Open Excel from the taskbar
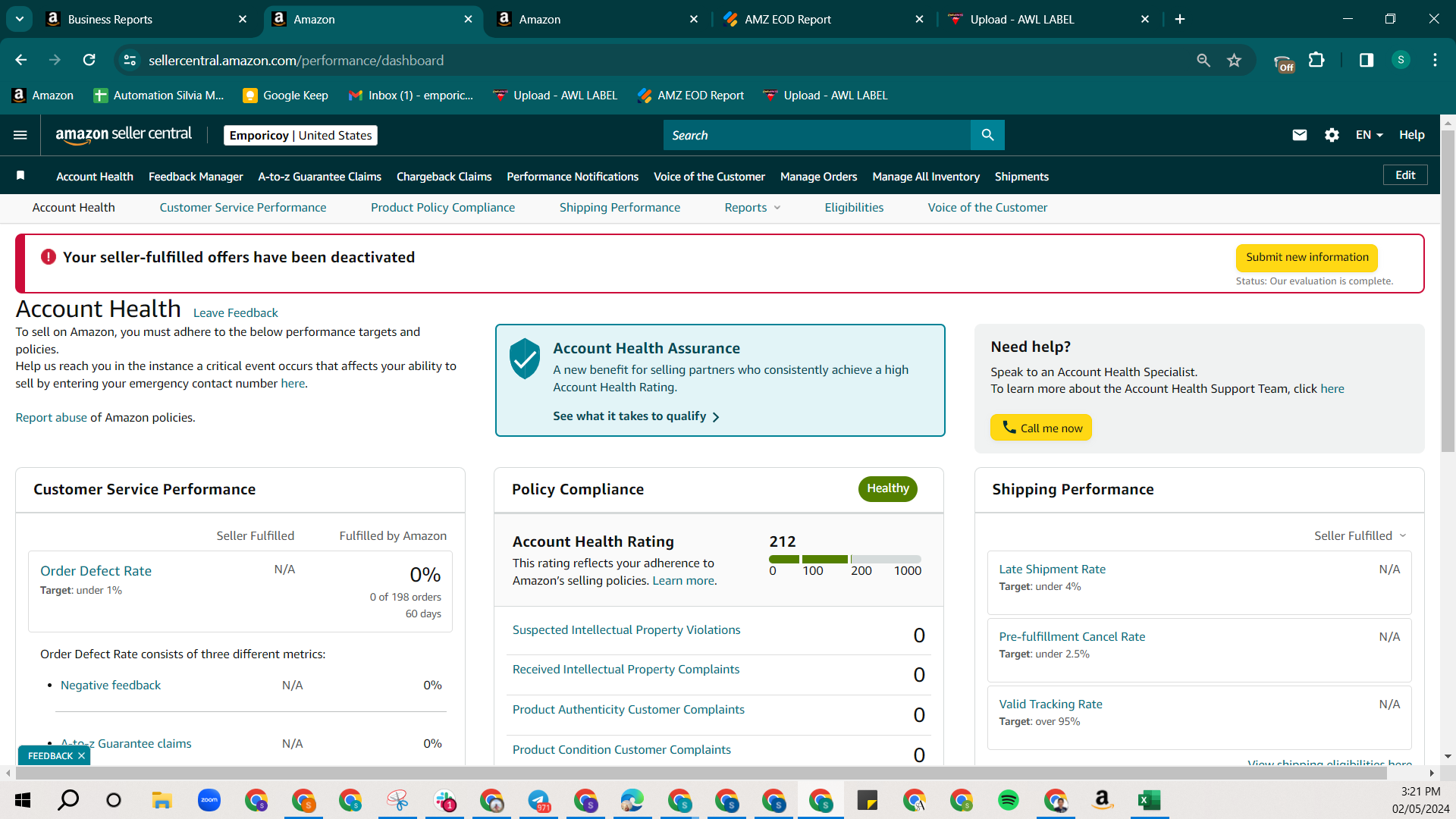Viewport: 1456px width, 819px height. coord(1149,800)
